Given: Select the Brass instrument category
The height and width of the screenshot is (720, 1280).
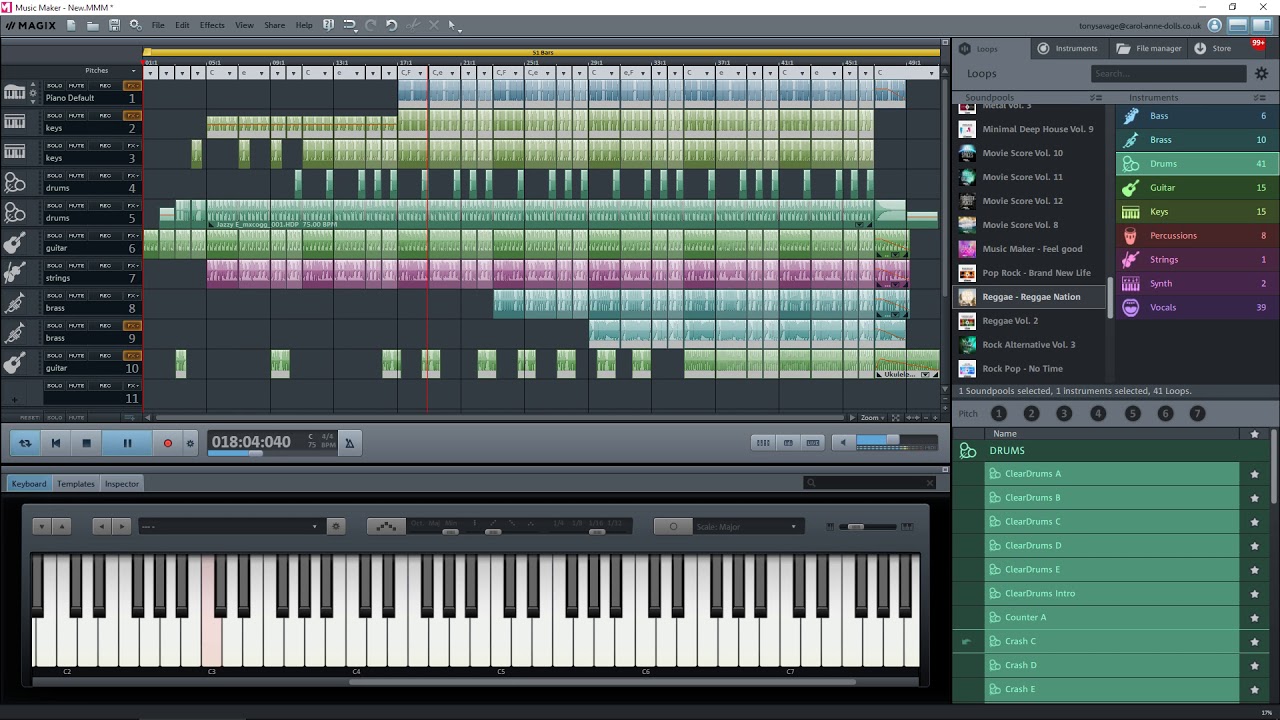Looking at the screenshot, I should coord(1195,140).
